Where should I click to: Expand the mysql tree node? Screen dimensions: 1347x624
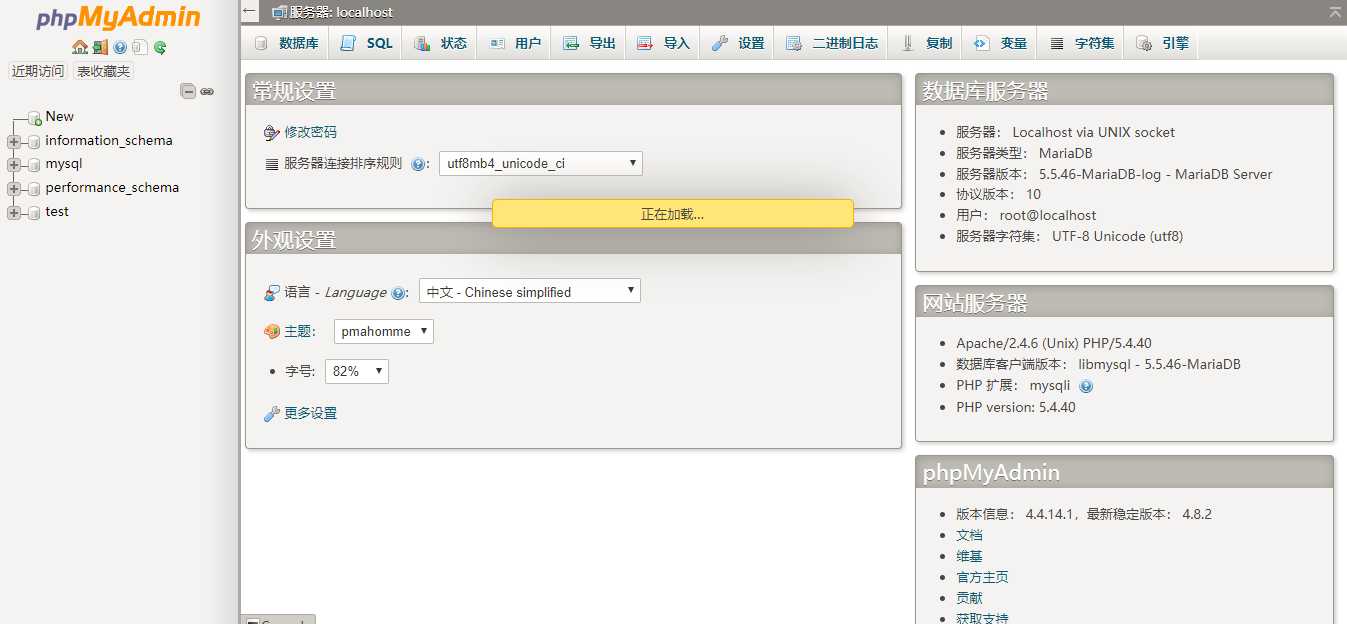(x=13, y=165)
